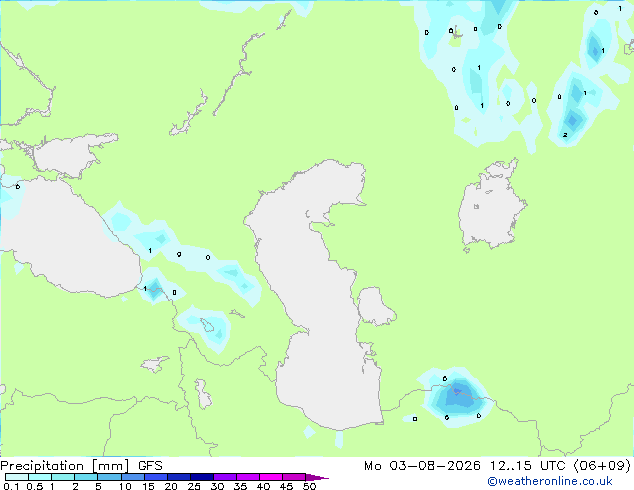
Task: Select the 0.1–0.5 mm palest legend swatch
Action: click(17, 477)
